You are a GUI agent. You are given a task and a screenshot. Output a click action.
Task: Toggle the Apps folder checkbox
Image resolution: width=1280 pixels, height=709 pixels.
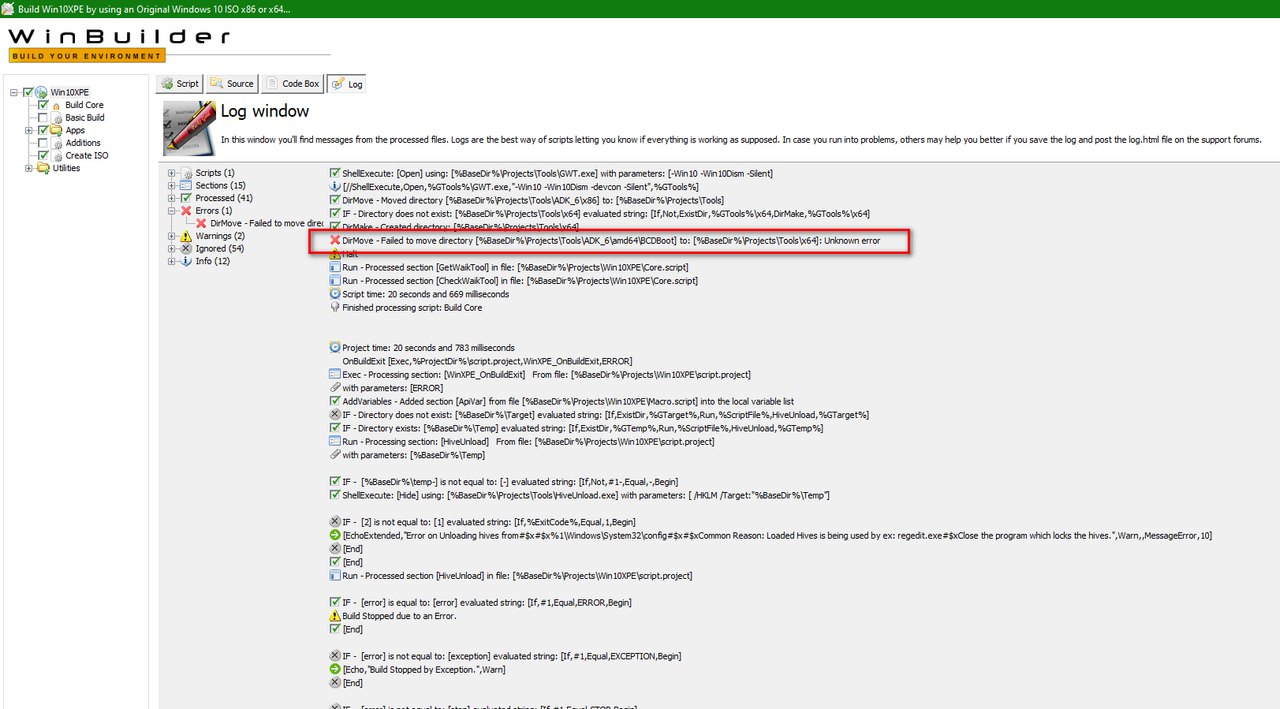click(x=43, y=130)
